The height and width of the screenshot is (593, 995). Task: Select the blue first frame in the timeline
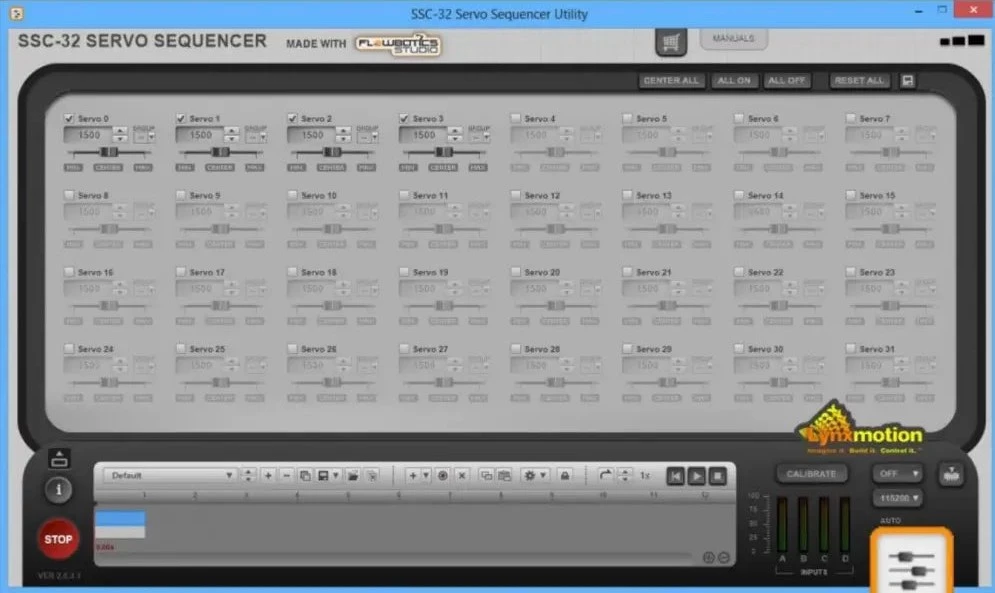tap(120, 518)
